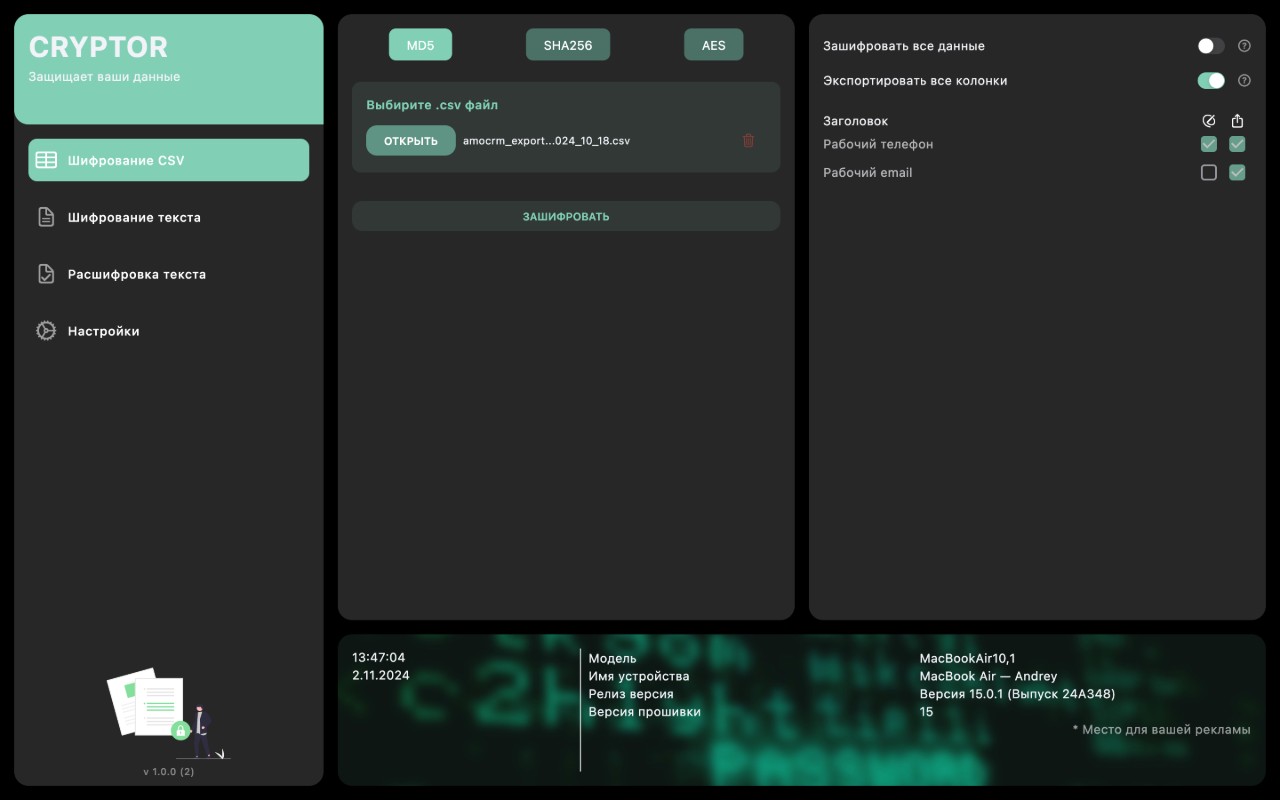Click the Защищает ваши данные tagline
Viewport: 1280px width, 800px height.
coord(105,77)
